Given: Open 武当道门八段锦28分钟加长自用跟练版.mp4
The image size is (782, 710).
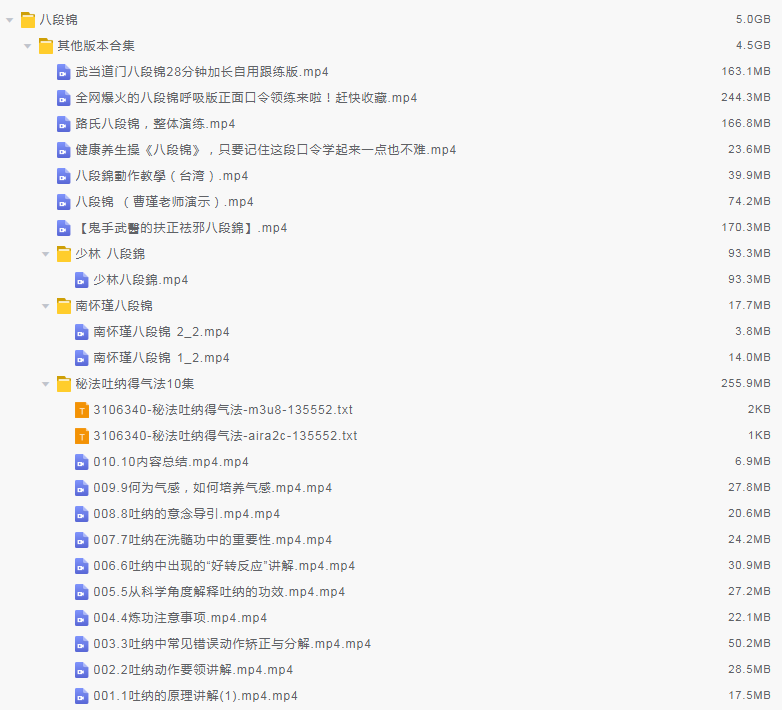Looking at the screenshot, I should click(202, 72).
